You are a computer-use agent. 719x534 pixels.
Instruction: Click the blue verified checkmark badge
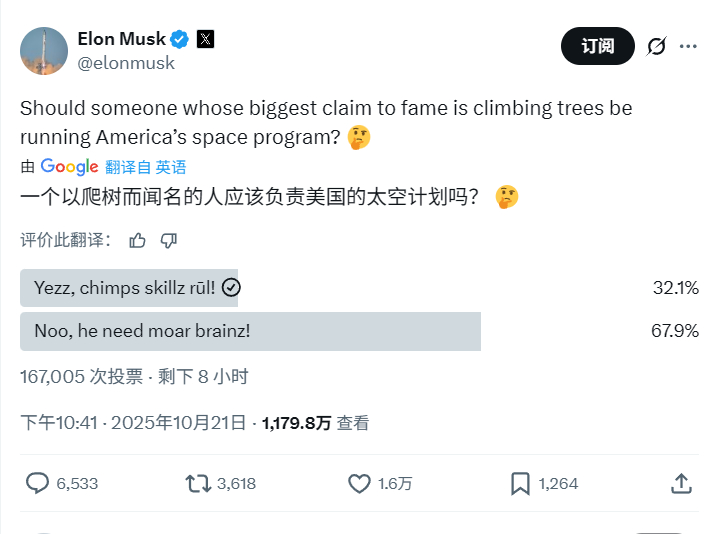179,39
